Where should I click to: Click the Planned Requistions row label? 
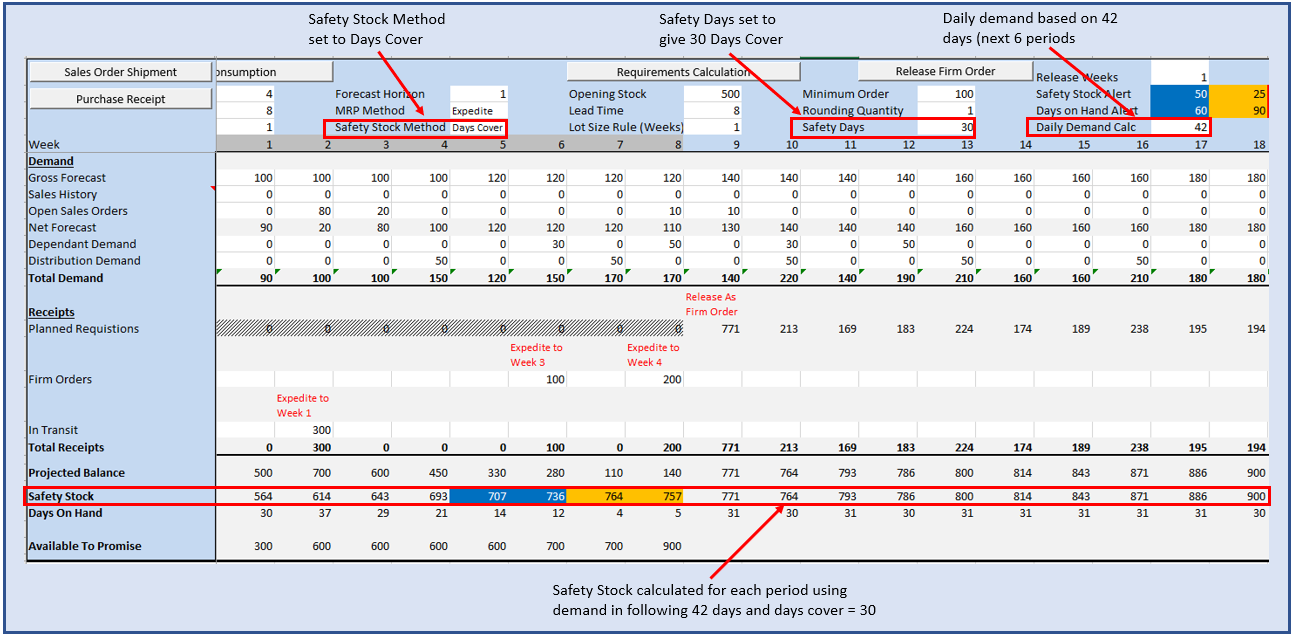(x=84, y=329)
